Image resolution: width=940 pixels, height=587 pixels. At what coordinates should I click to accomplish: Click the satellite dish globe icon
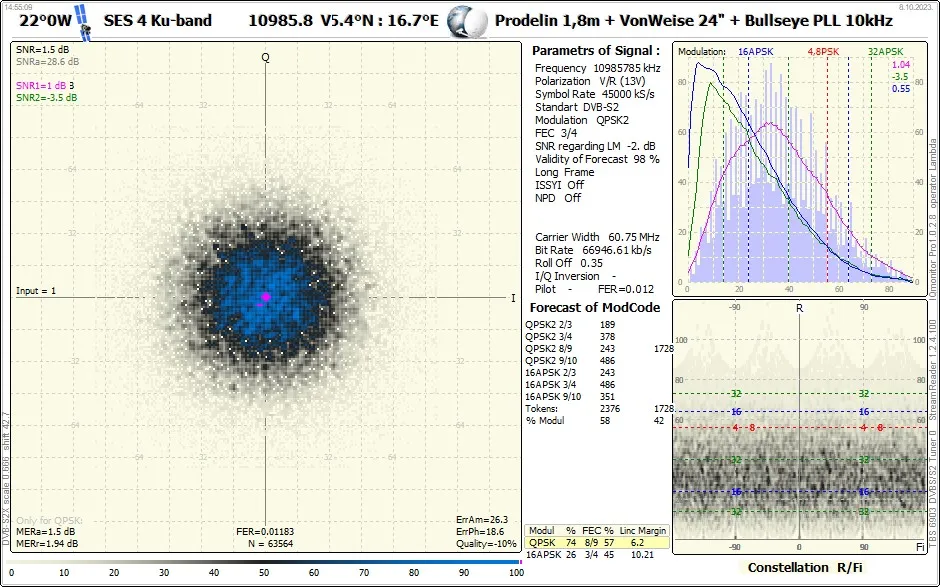[x=465, y=21]
